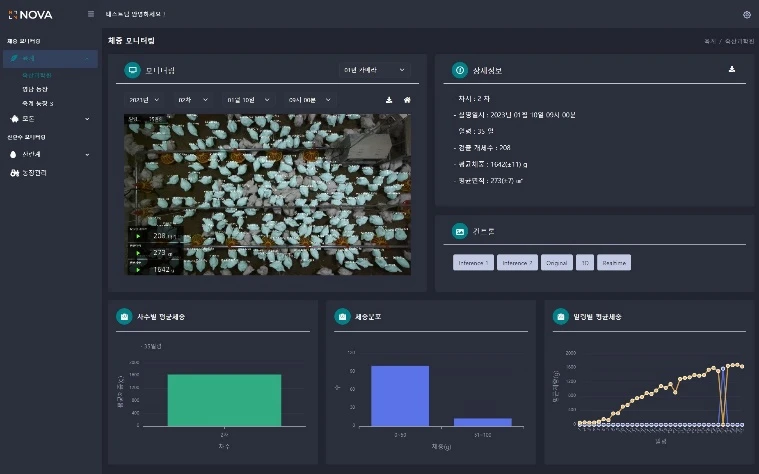Collapse the highlighted feather sidebar menu chevron
The image size is (759, 474).
point(87,59)
